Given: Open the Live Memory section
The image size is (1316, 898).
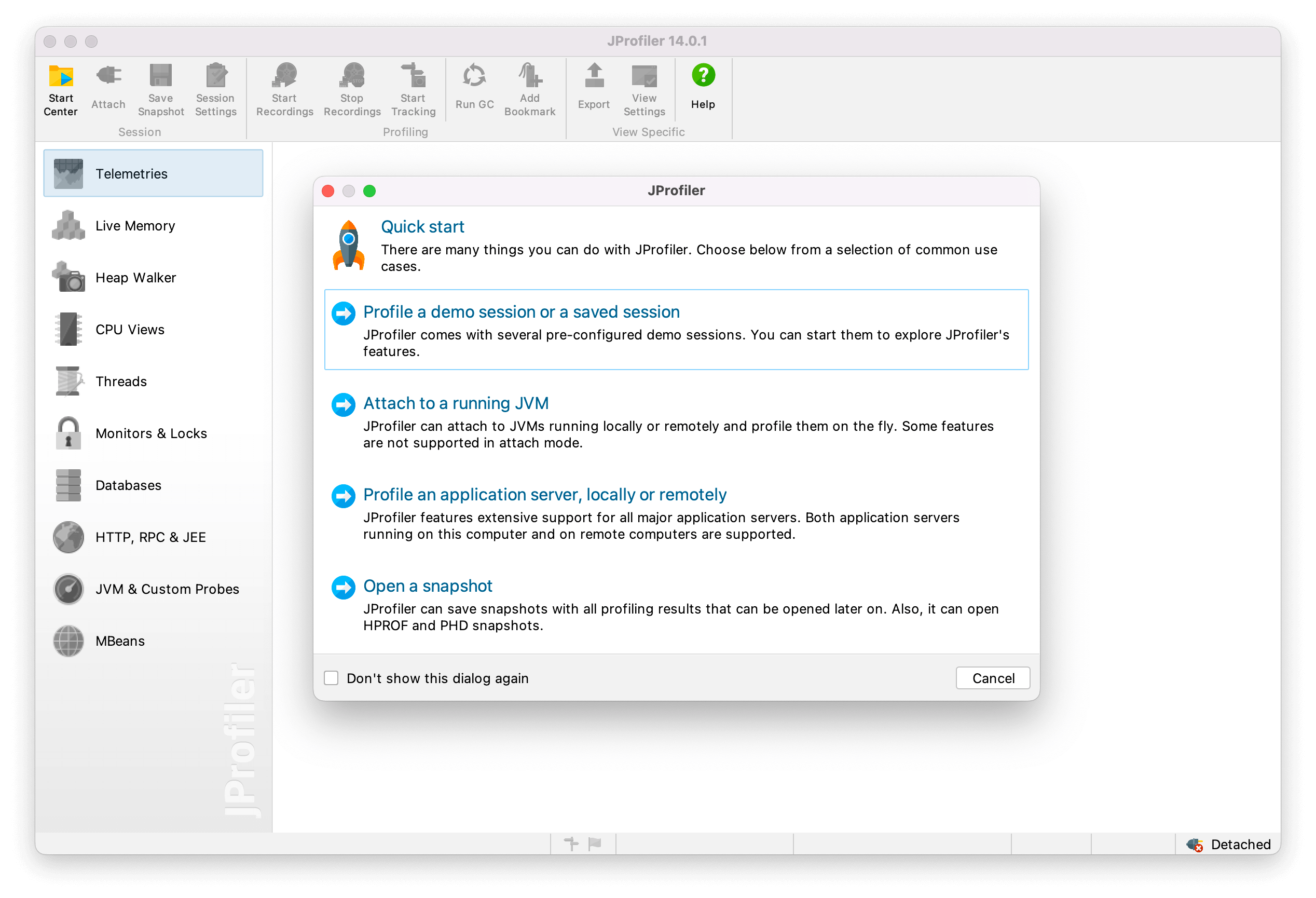Looking at the screenshot, I should (x=153, y=225).
